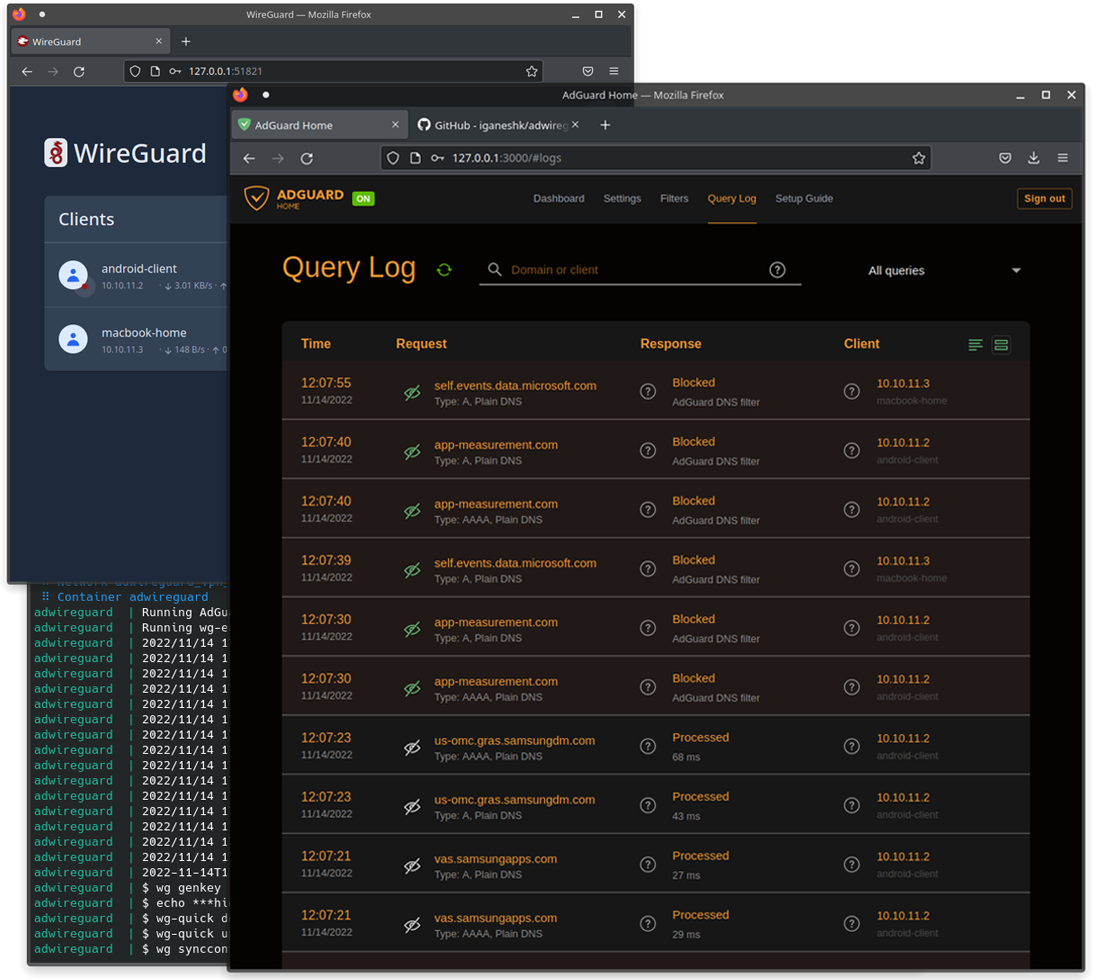This screenshot has height=980, width=1098.
Task: Reload the AdGuard Home page
Action: tap(307, 158)
